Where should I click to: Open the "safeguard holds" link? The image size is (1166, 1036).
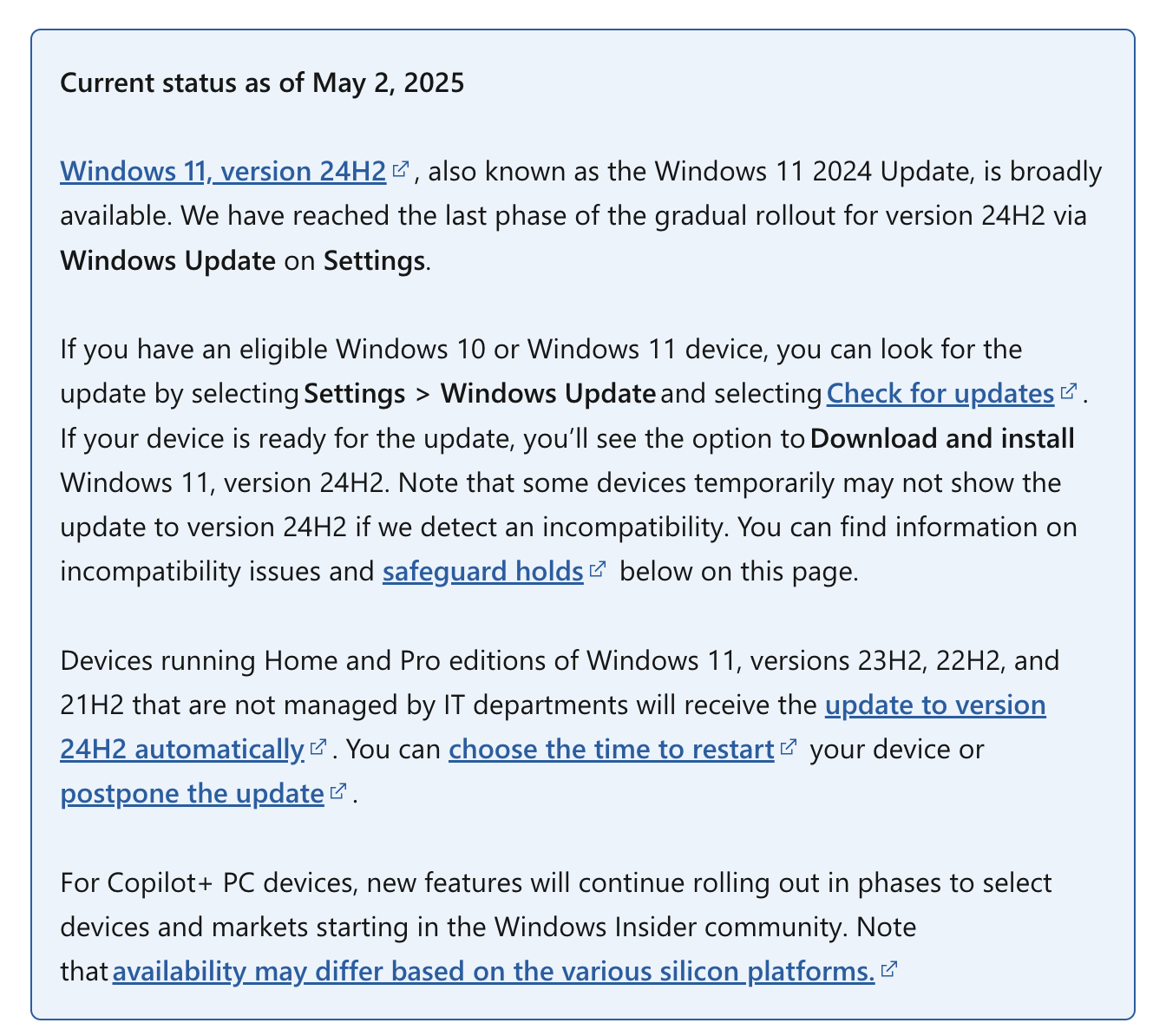(x=482, y=572)
